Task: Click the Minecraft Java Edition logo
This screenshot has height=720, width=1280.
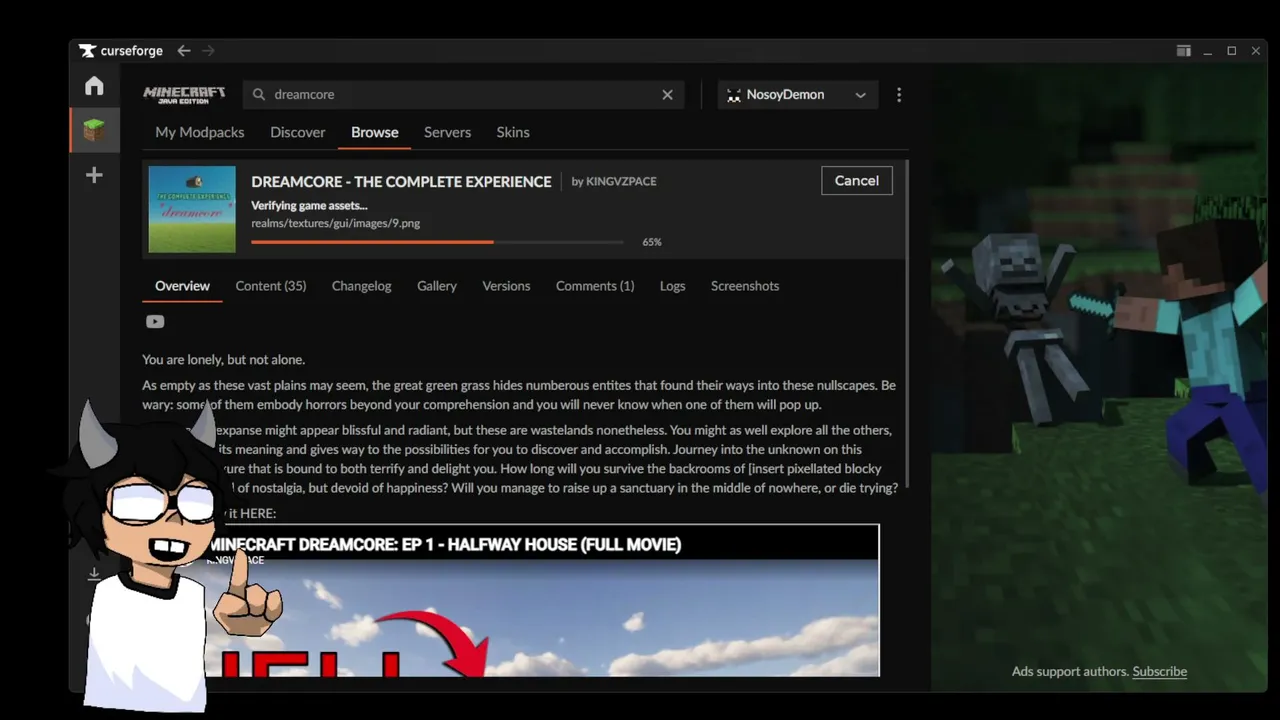Action: tap(184, 94)
